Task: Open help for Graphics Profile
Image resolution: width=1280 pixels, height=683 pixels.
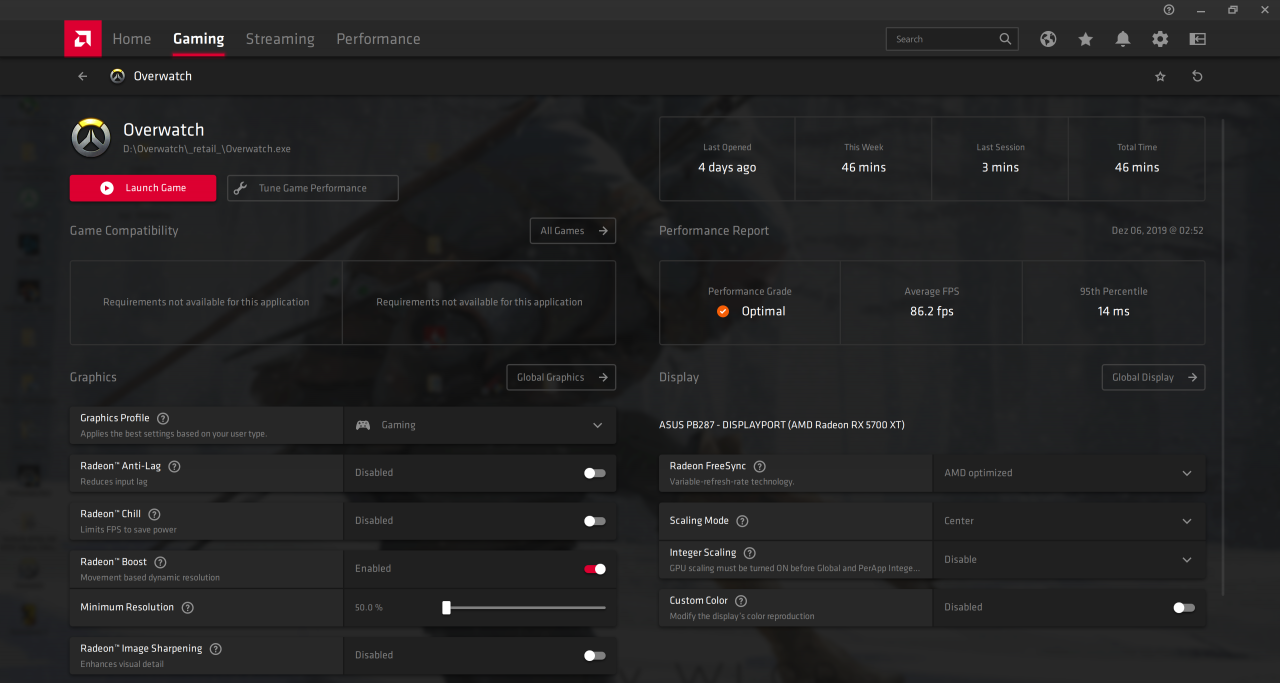Action: pos(163,418)
